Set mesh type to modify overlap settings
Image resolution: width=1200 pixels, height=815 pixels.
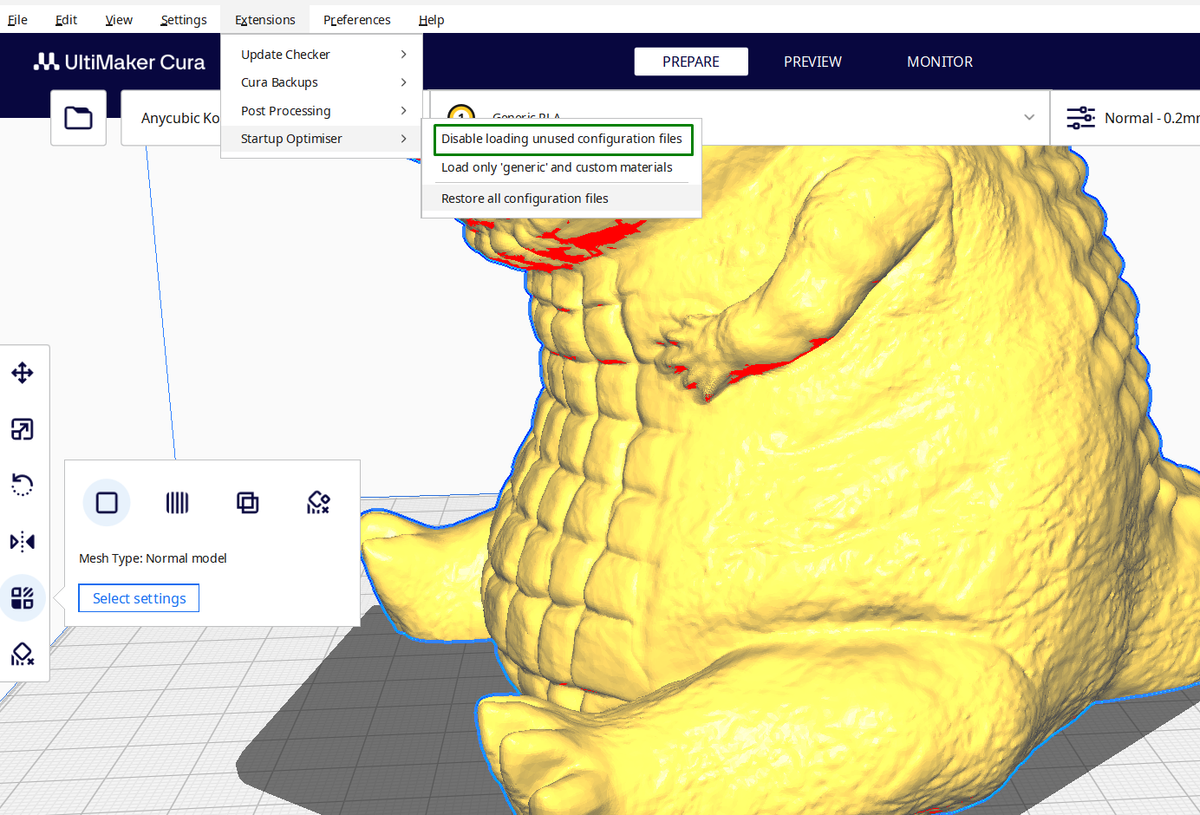click(x=247, y=502)
